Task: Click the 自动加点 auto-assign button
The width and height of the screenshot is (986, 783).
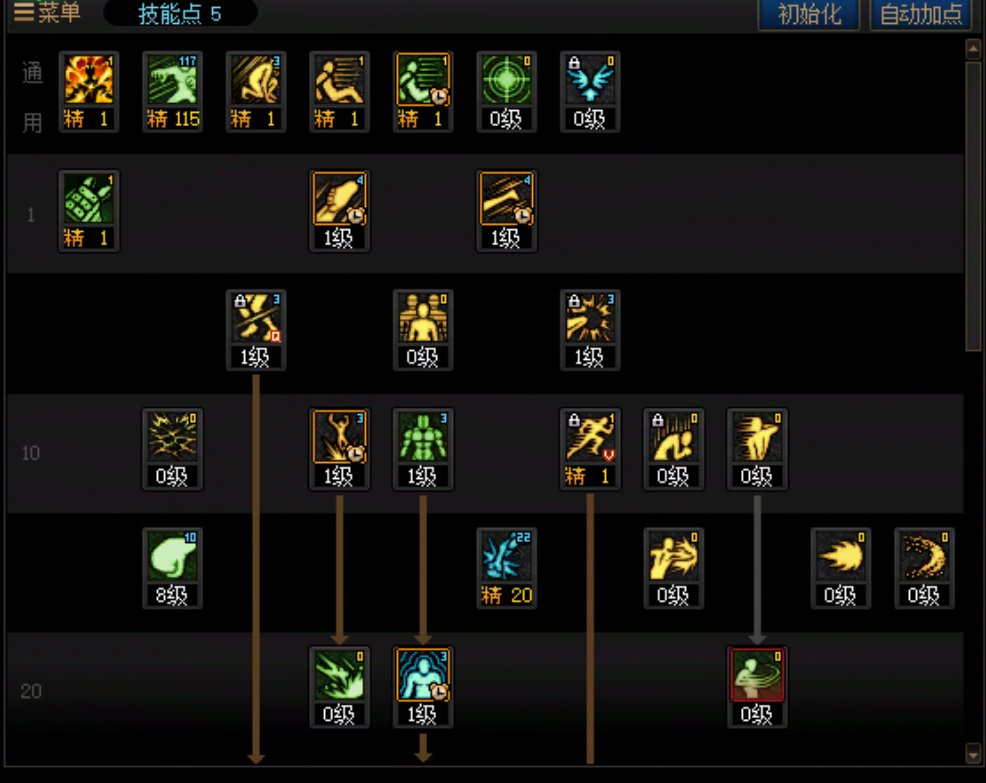Action: [921, 14]
